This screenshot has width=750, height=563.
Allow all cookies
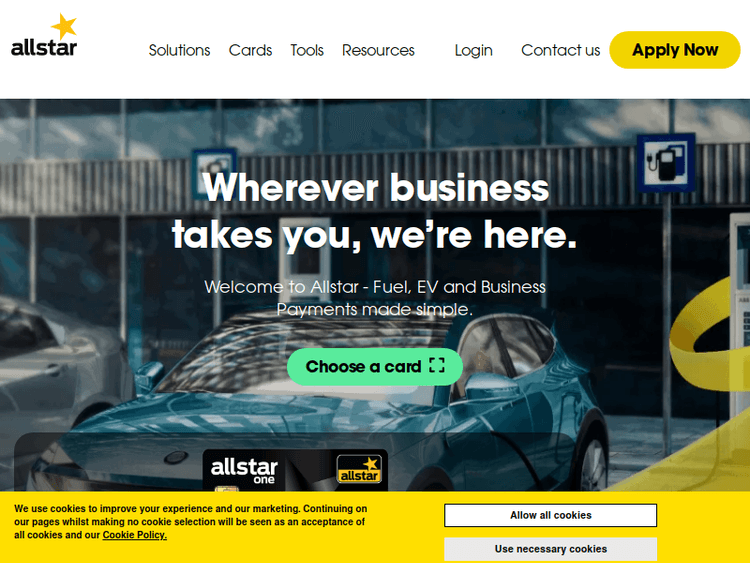[x=551, y=515]
